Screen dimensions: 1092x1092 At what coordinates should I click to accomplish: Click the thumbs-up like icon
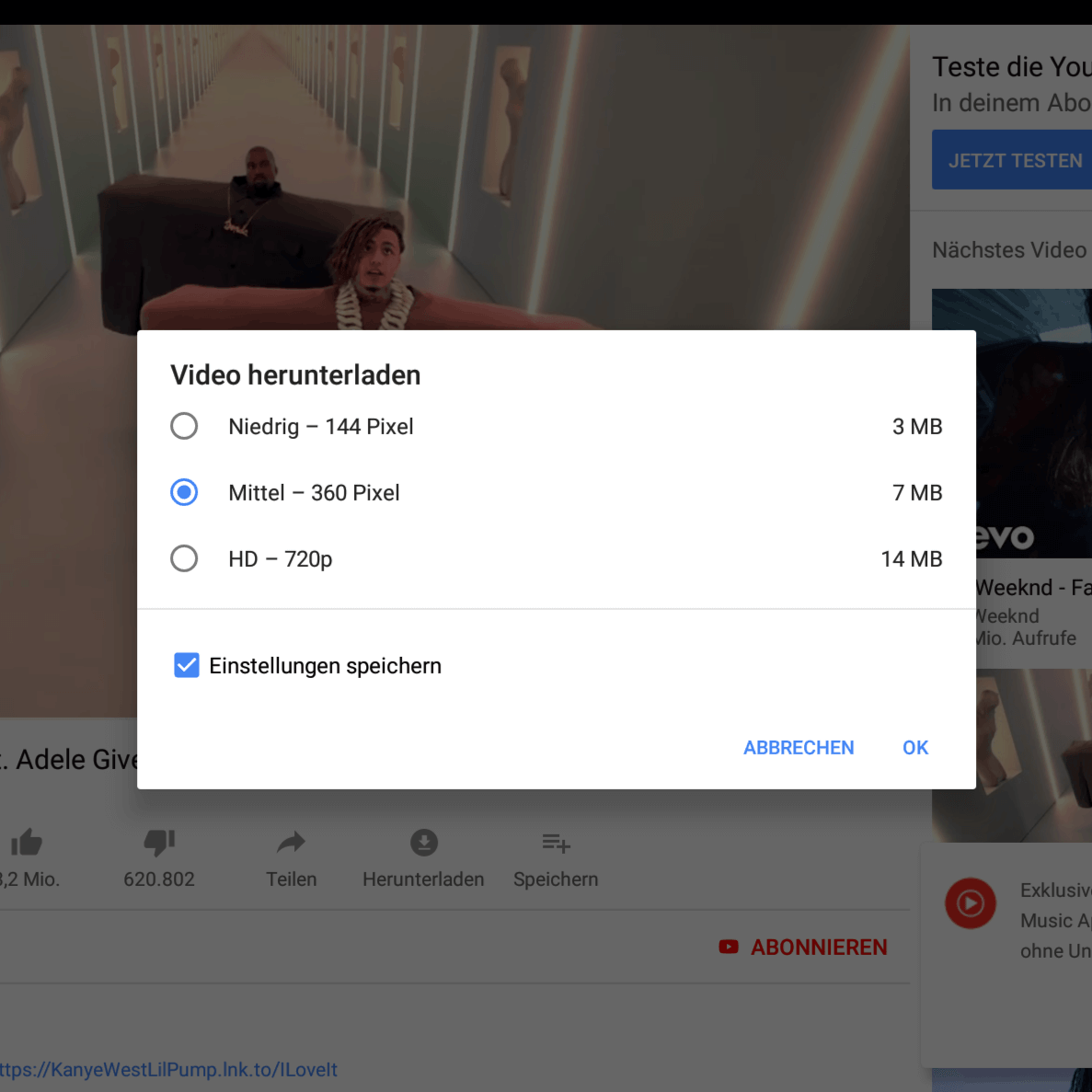(x=27, y=842)
